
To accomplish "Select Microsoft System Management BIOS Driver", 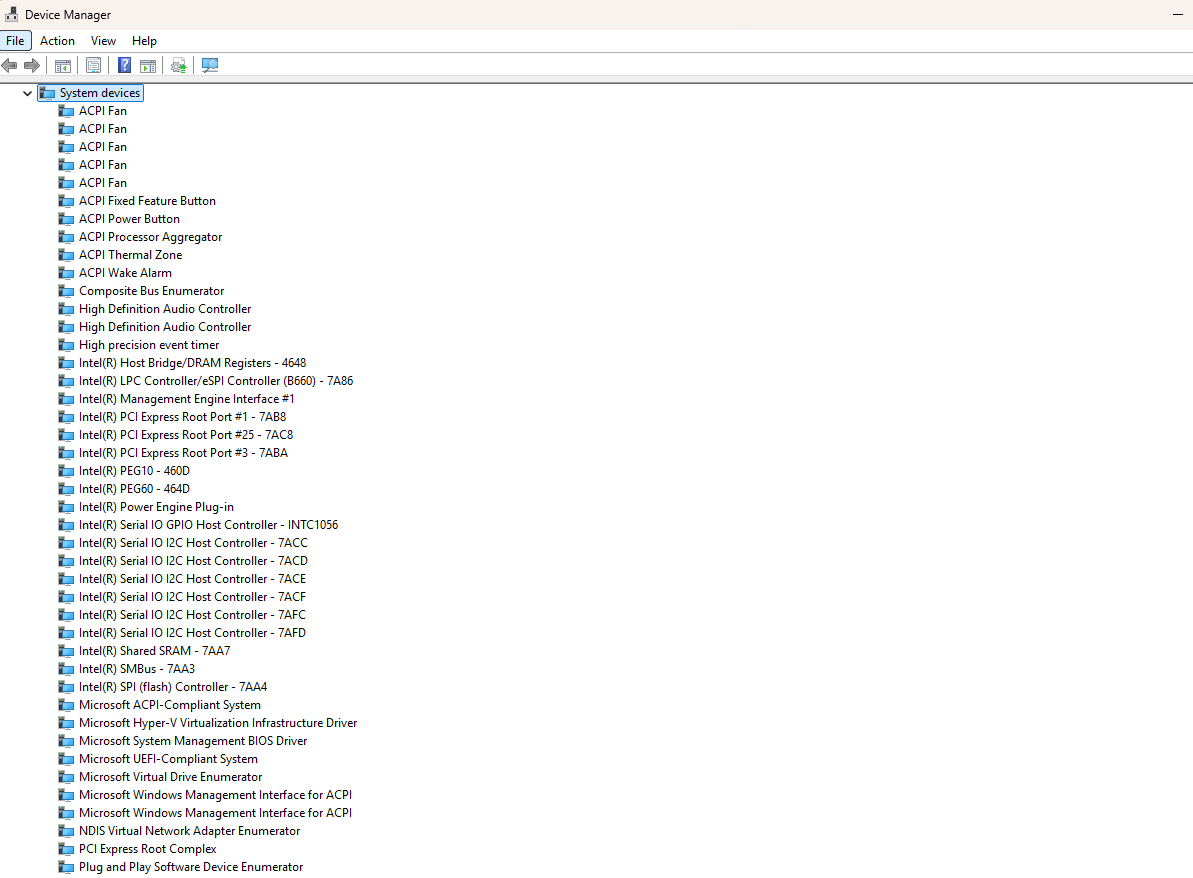I will (193, 741).
